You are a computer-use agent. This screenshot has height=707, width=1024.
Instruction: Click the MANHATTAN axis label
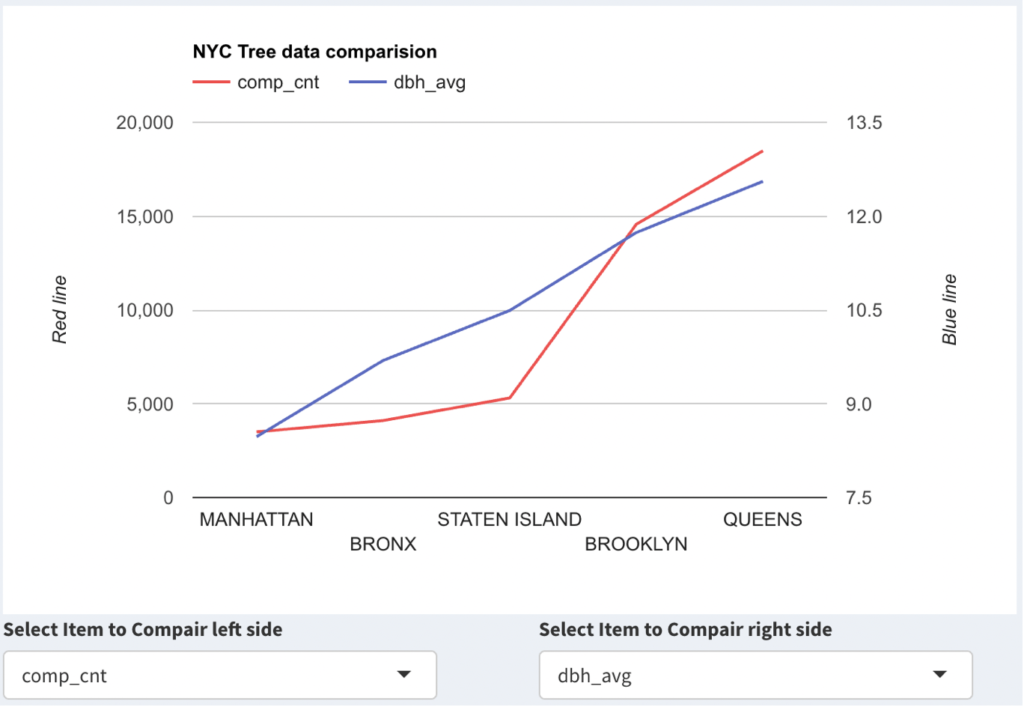[x=257, y=520]
